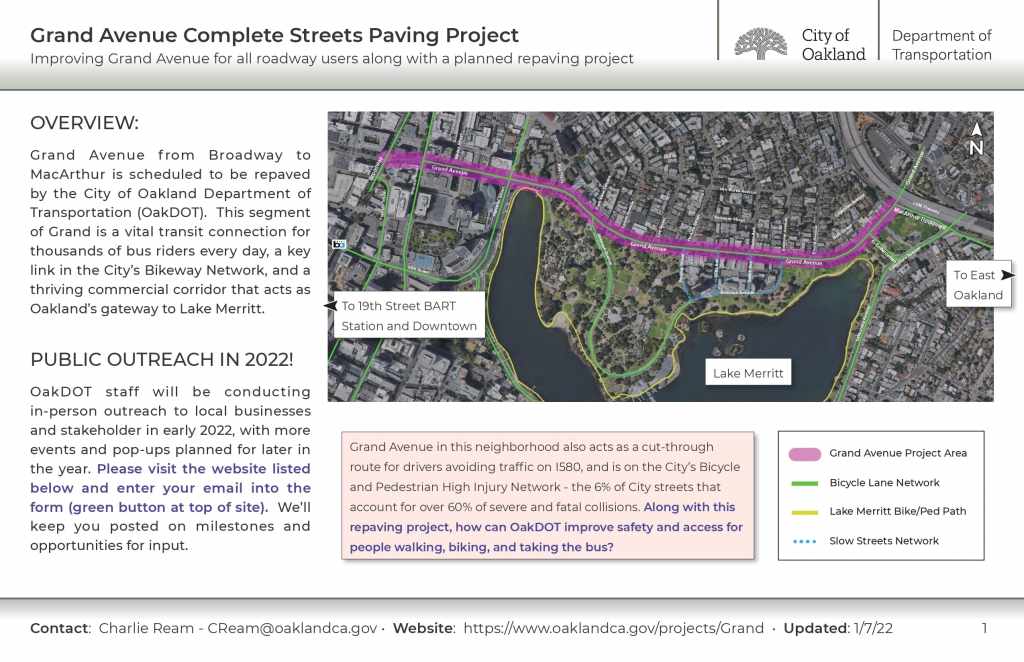This screenshot has height=662, width=1024.
Task: Click the OVERVIEW heading
Action: click(x=85, y=123)
